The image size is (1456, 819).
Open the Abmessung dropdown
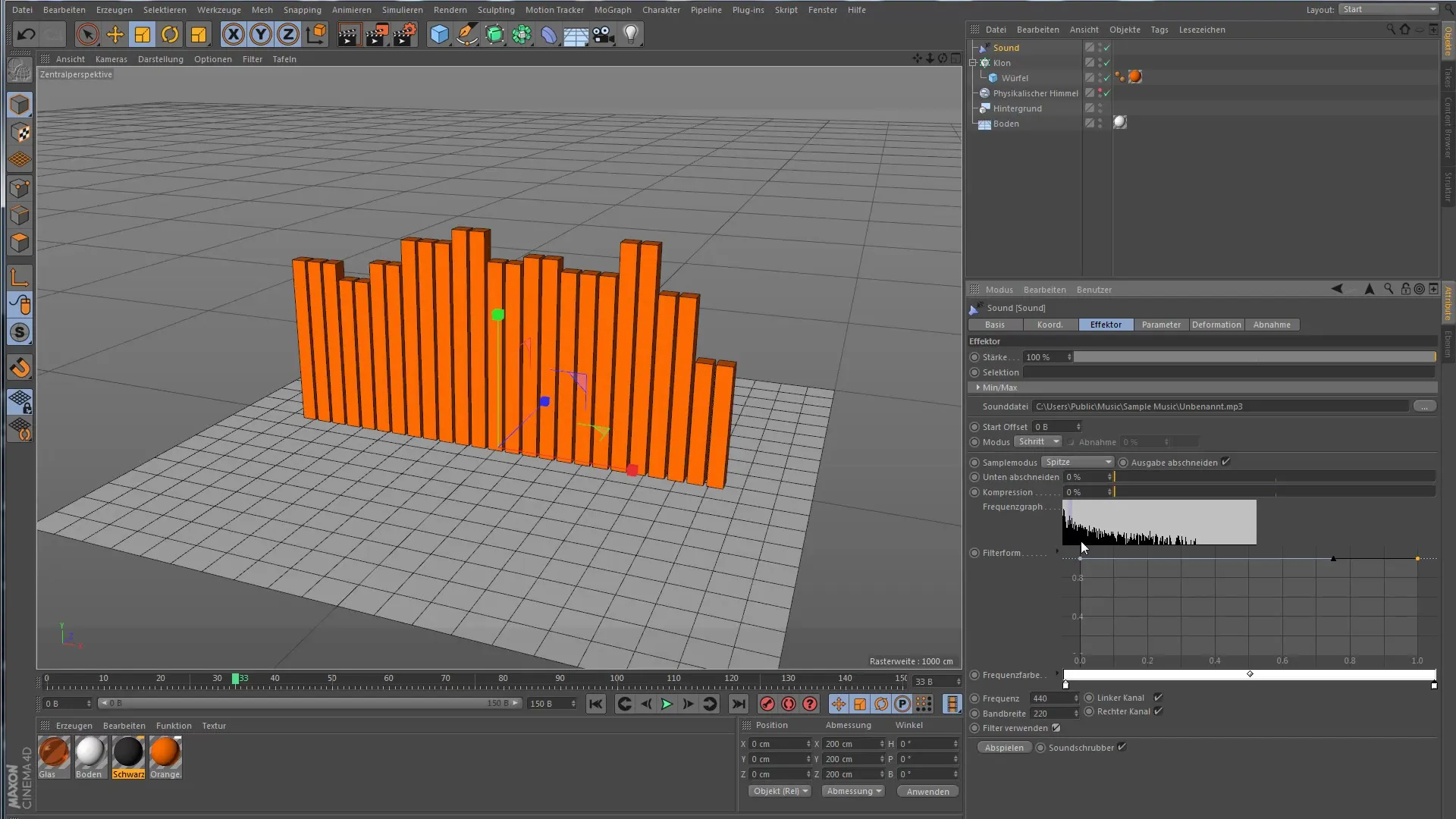pos(855,791)
